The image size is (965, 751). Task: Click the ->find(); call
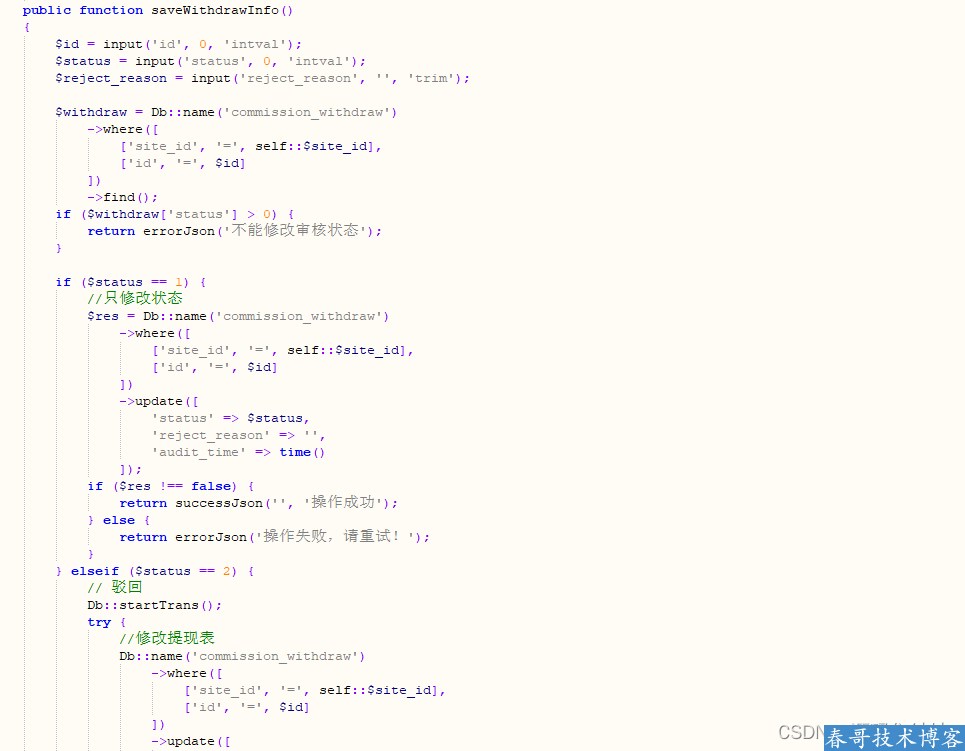click(x=122, y=198)
